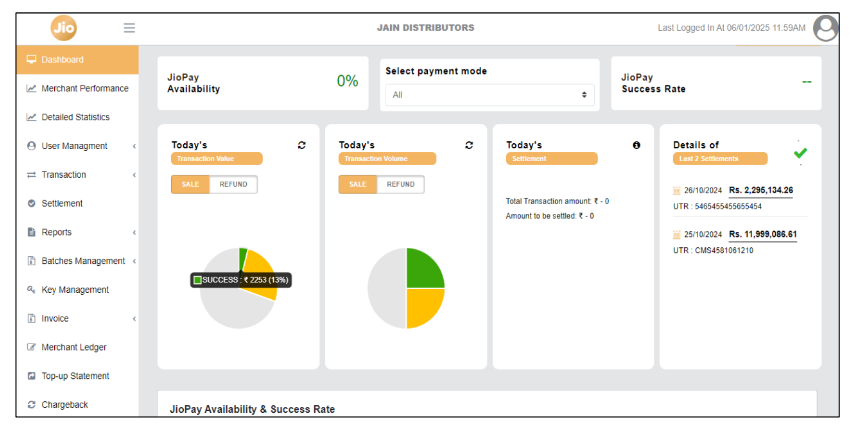Refresh Today's Transaction Value card
The width and height of the screenshot is (856, 429).
point(301,145)
